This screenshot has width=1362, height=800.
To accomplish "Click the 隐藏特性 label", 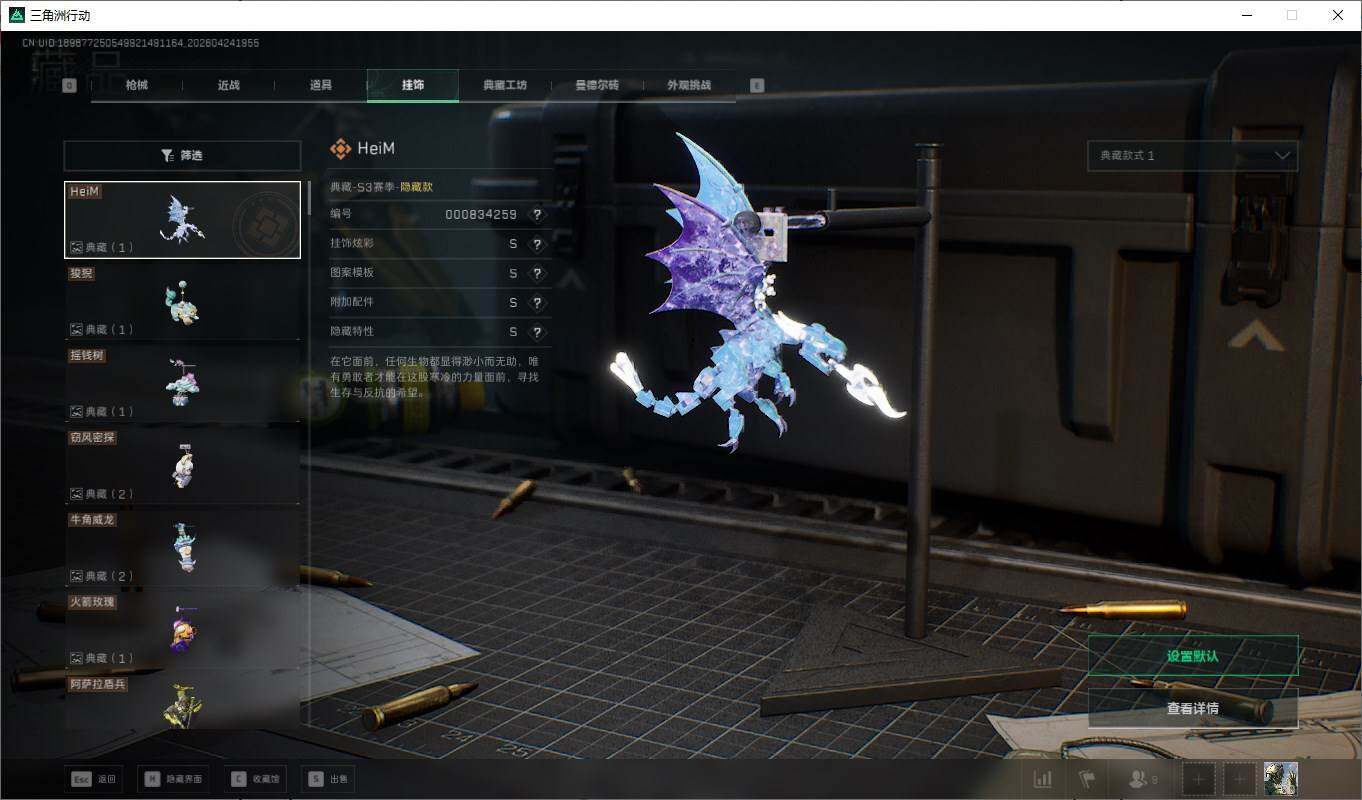I will 352,331.
